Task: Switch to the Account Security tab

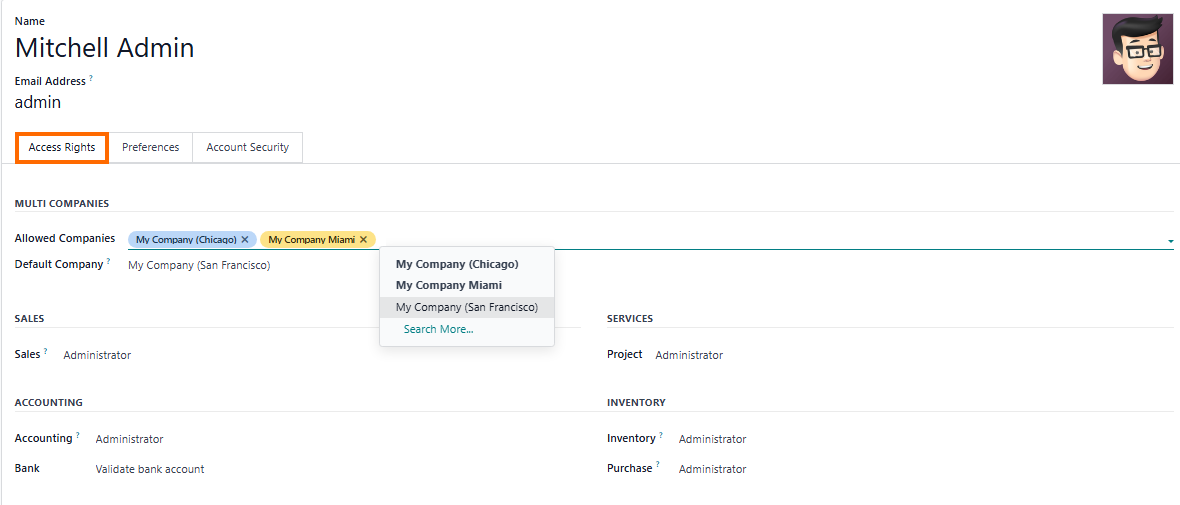Action: click(248, 148)
